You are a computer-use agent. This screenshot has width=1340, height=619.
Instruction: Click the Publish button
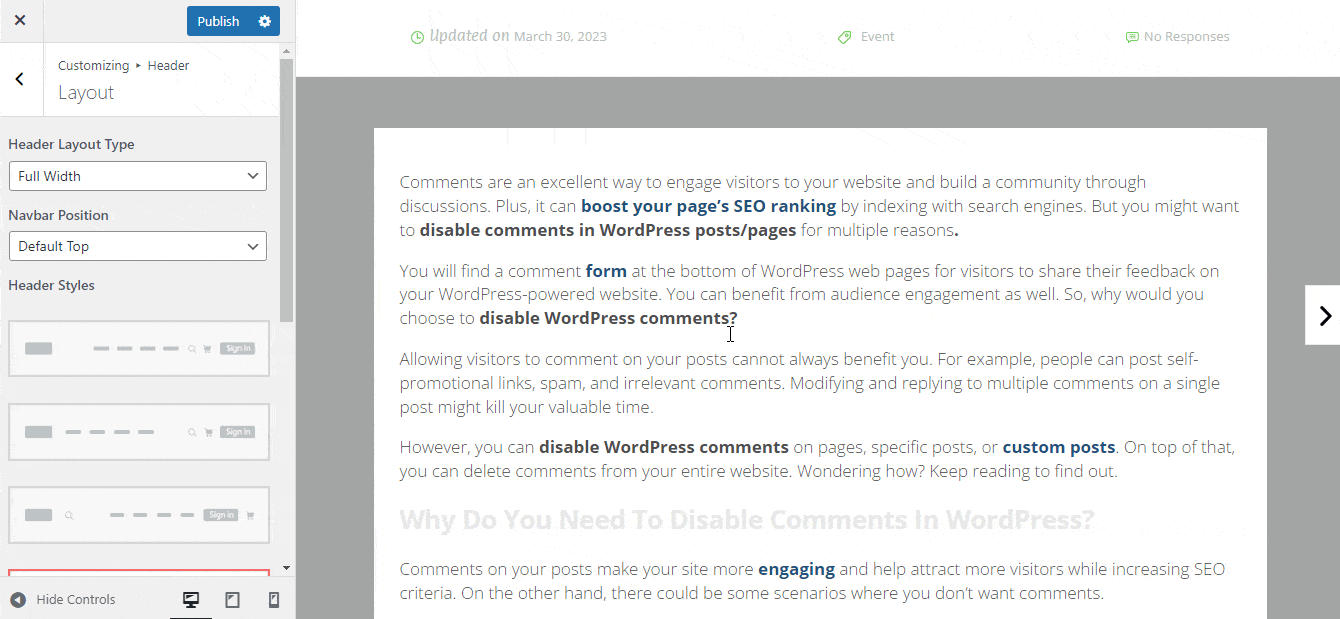218,21
